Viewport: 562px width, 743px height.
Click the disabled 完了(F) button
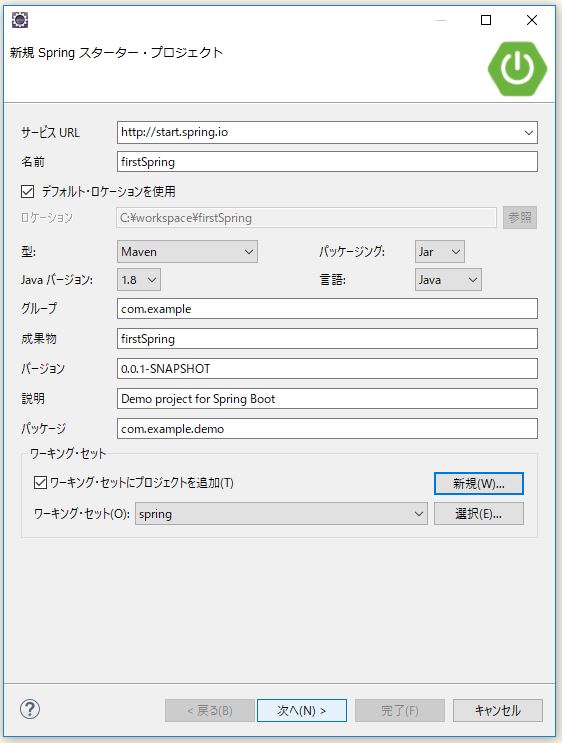click(x=399, y=710)
